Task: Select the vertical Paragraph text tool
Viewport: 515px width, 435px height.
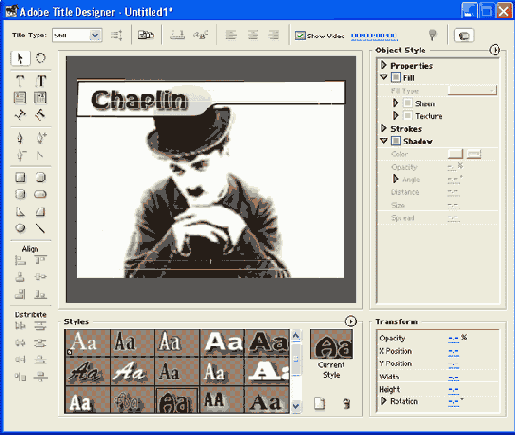Action: (41, 98)
